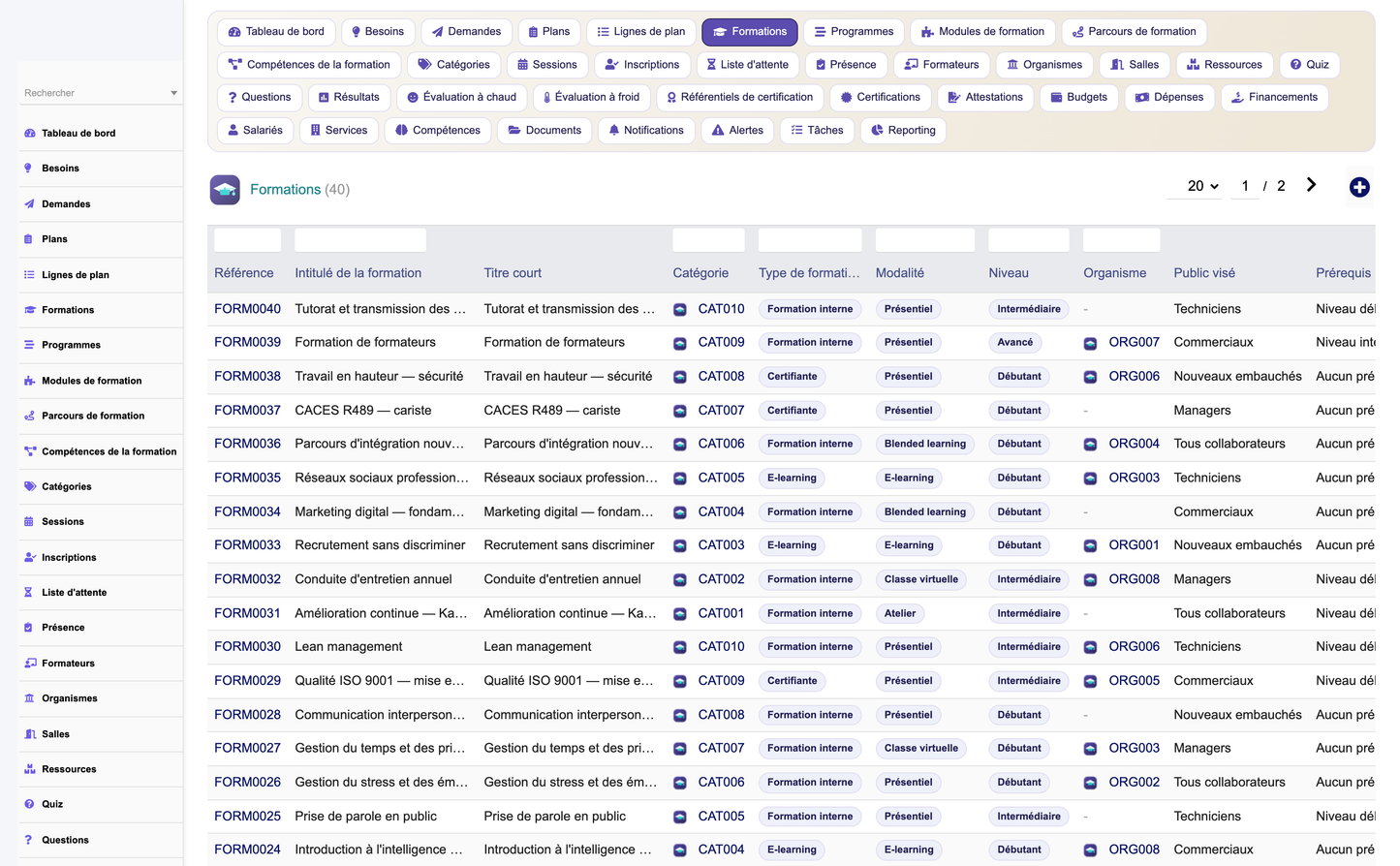Click the Blended learning badge in row FORM0036
Screen dimensions: 1400x866
click(925, 444)
